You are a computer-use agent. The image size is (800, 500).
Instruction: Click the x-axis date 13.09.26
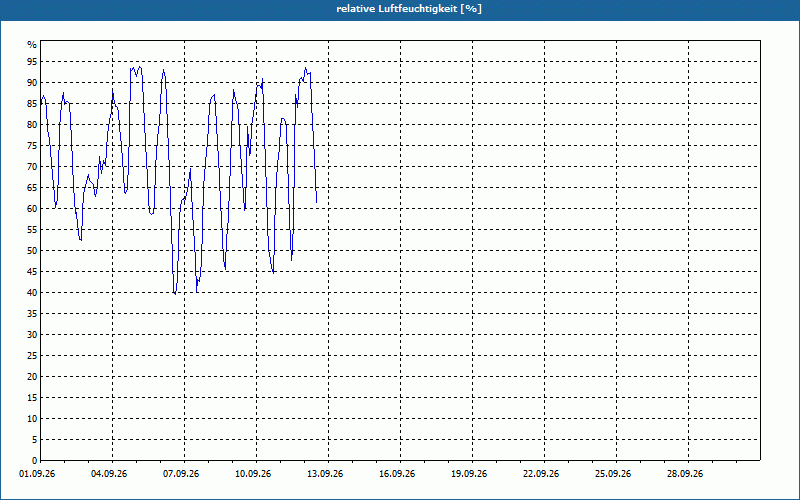click(x=325, y=474)
